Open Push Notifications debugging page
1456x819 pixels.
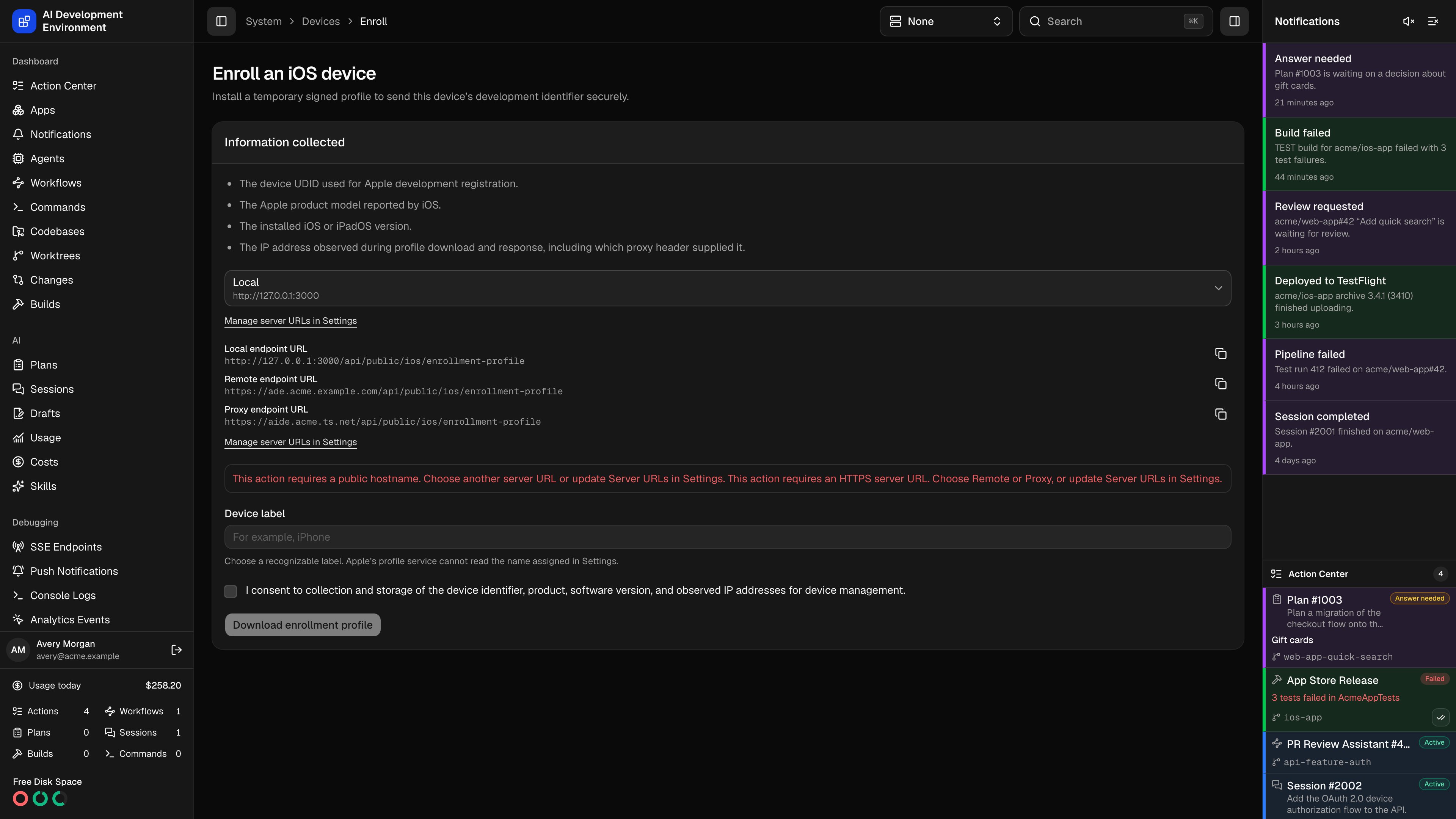(x=97, y=571)
